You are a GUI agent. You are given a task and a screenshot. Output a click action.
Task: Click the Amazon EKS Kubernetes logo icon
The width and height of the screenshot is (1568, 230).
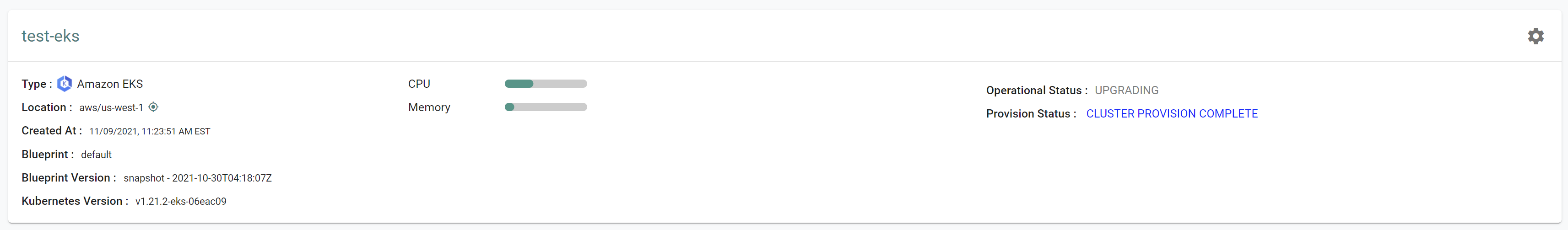[x=65, y=83]
